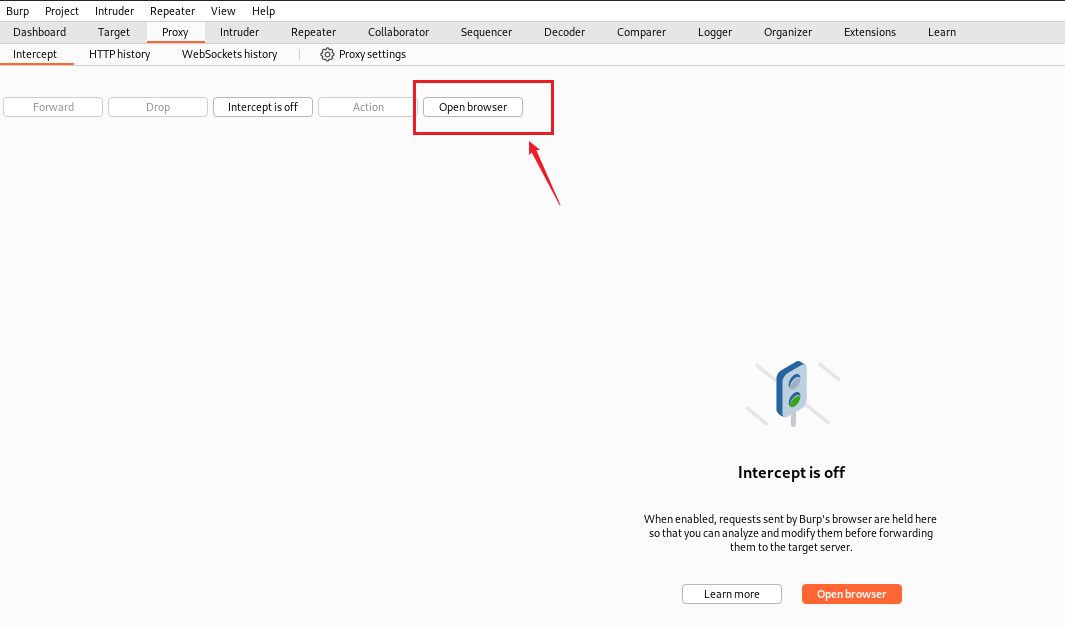
Task: Switch to the Dashboard tab
Action: pos(39,32)
